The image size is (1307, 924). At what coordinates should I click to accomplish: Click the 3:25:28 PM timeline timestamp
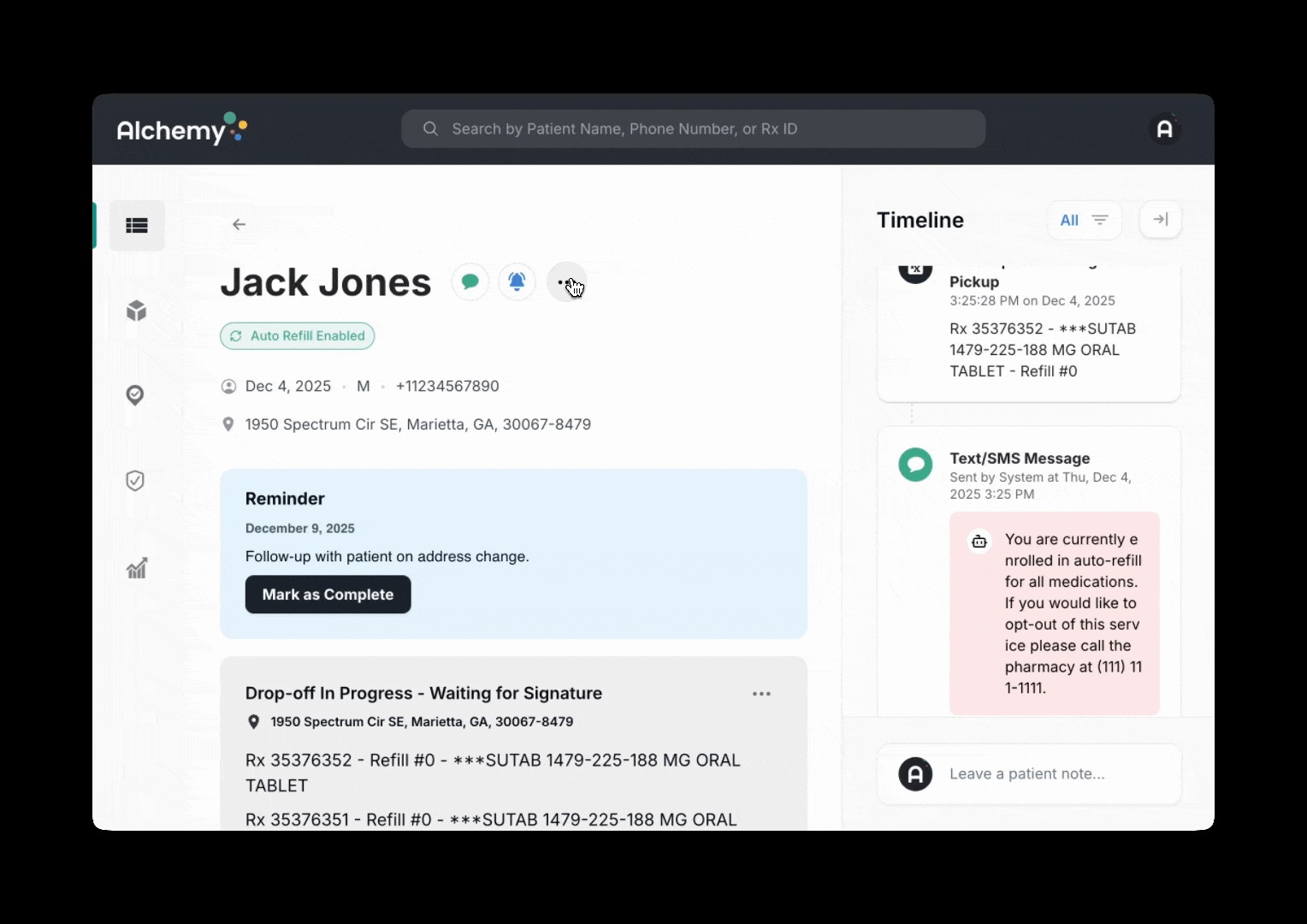tap(1032, 301)
